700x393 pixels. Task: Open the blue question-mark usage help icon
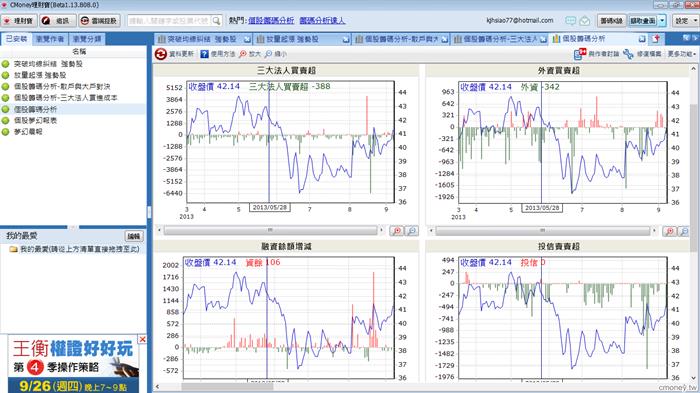pos(204,54)
